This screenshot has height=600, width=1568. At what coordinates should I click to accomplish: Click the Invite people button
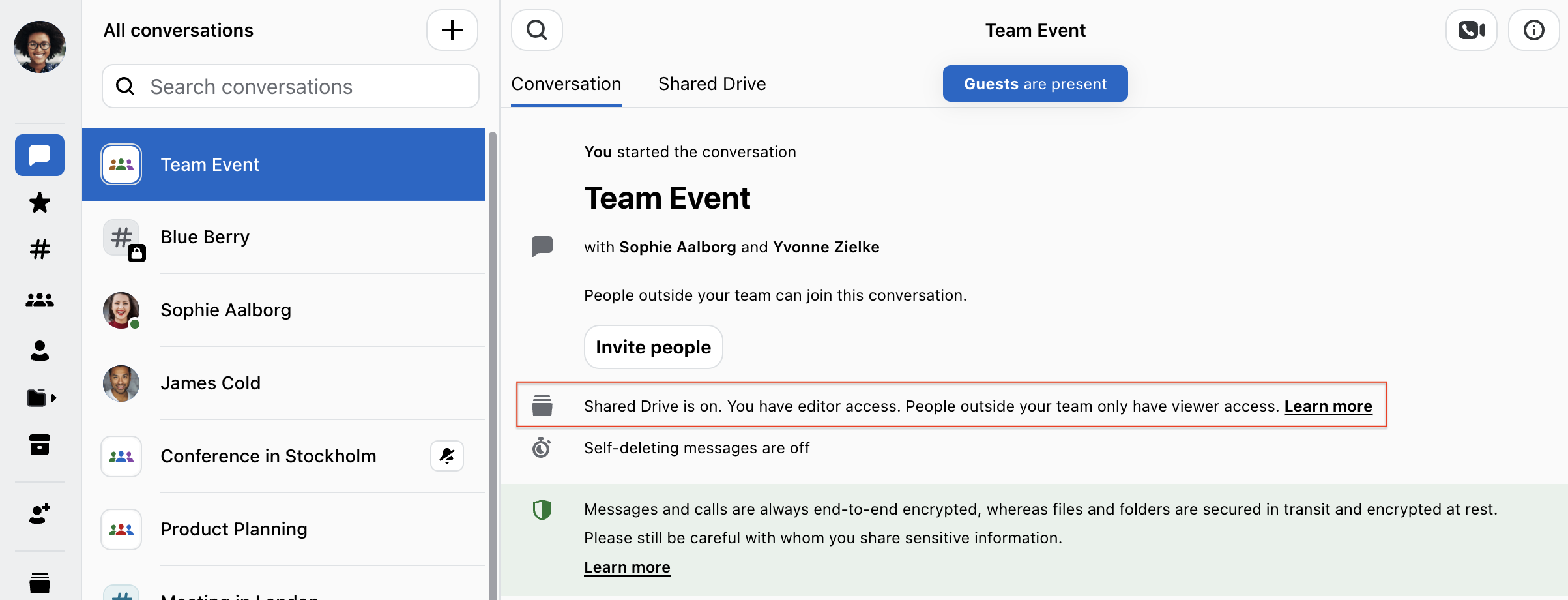click(x=654, y=347)
